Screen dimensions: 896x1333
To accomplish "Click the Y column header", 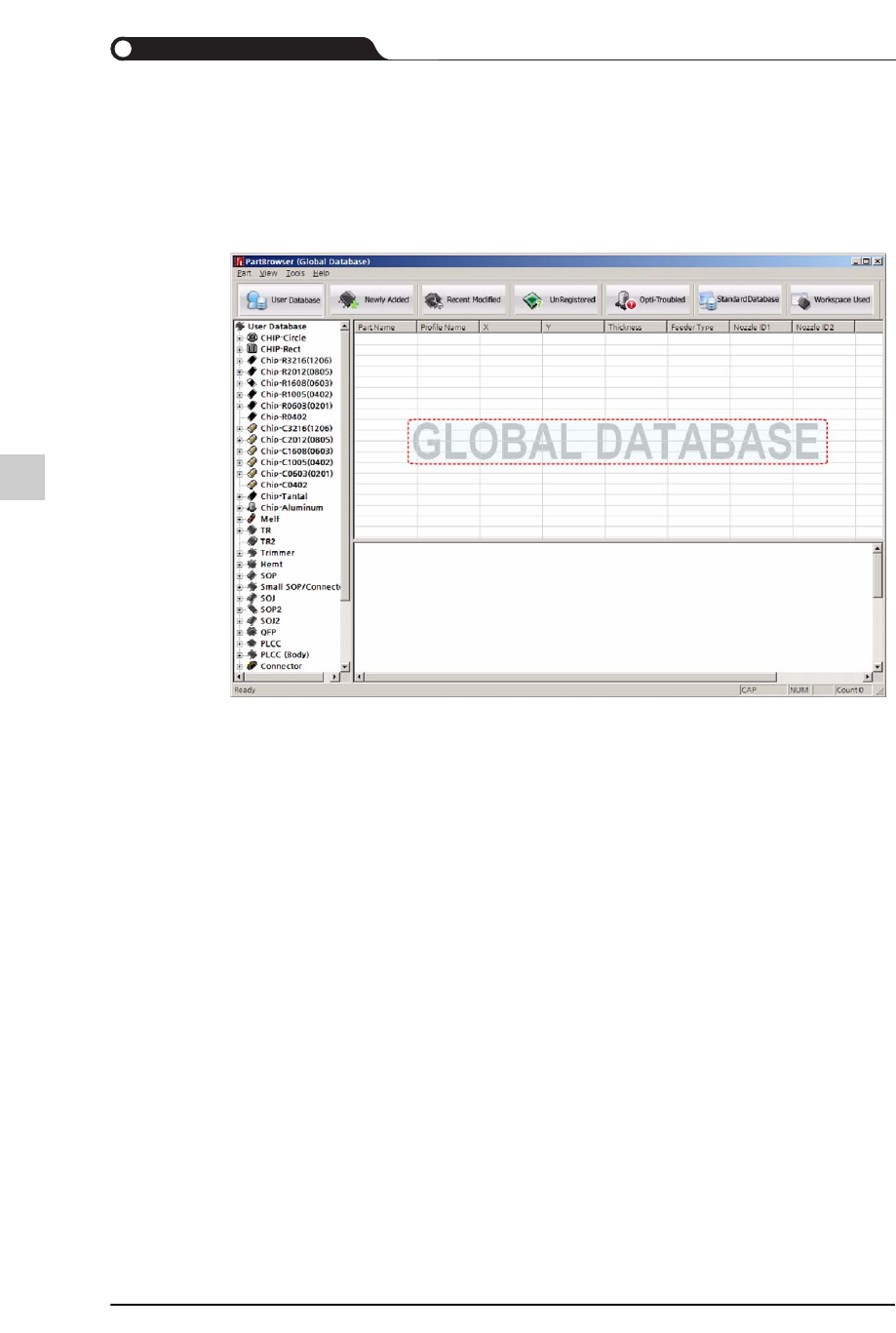I will coord(573,328).
